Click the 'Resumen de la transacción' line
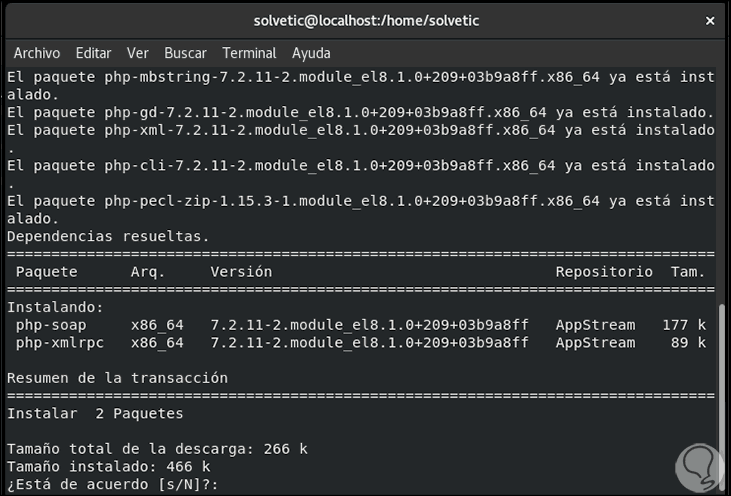Viewport: 731px width, 496px height. point(117,378)
